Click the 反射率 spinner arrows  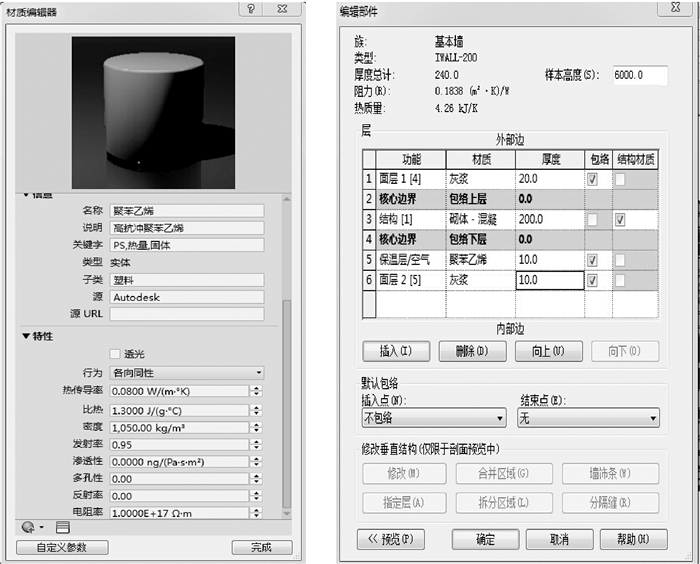click(256, 496)
